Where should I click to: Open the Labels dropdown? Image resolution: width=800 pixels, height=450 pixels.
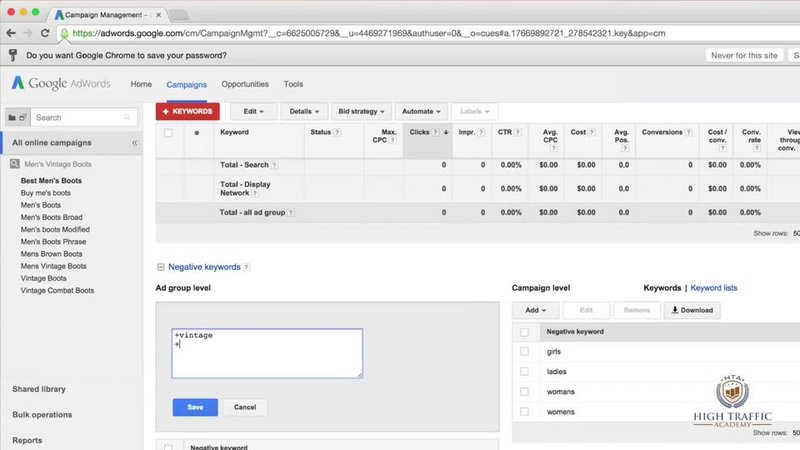(x=474, y=111)
